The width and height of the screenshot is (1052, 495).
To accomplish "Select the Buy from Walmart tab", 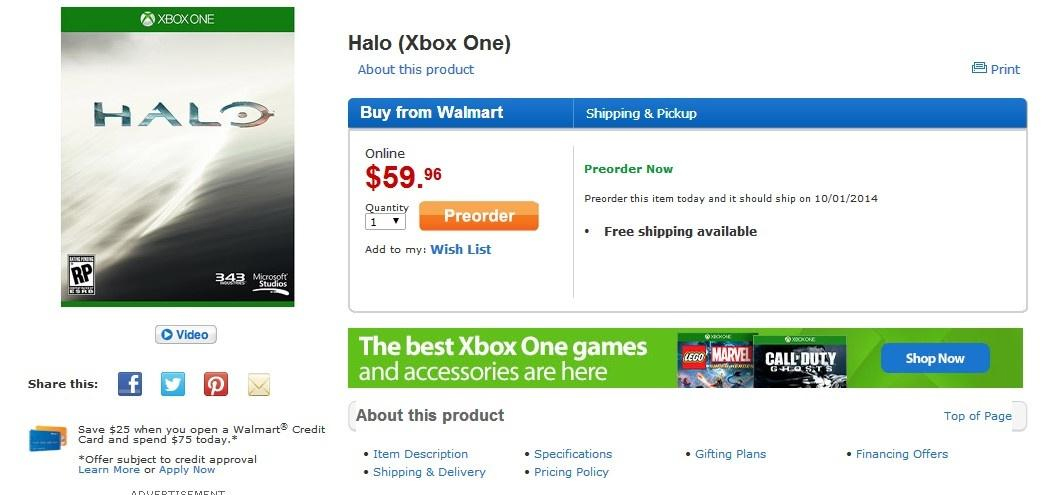I will [x=432, y=113].
